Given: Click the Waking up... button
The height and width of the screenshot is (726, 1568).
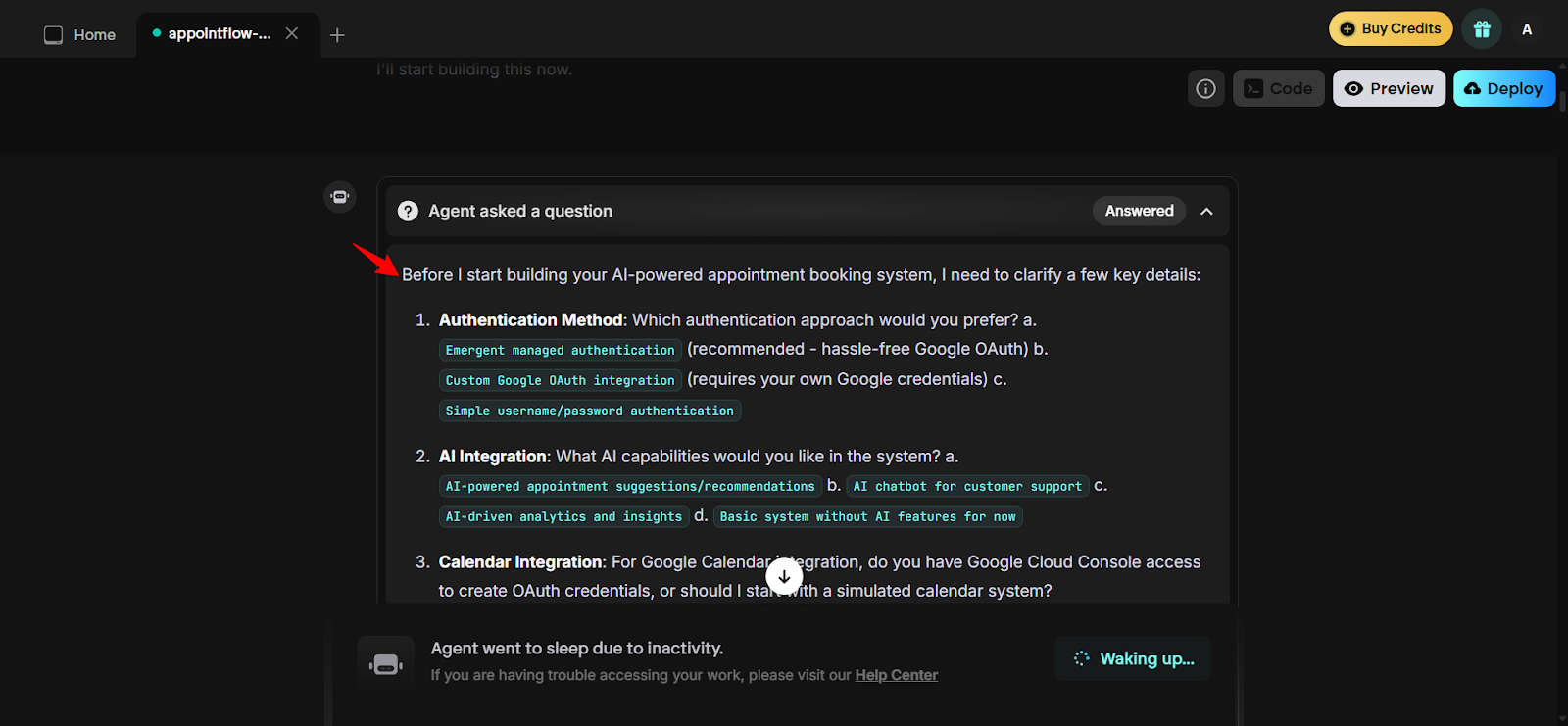Looking at the screenshot, I should point(1133,658).
